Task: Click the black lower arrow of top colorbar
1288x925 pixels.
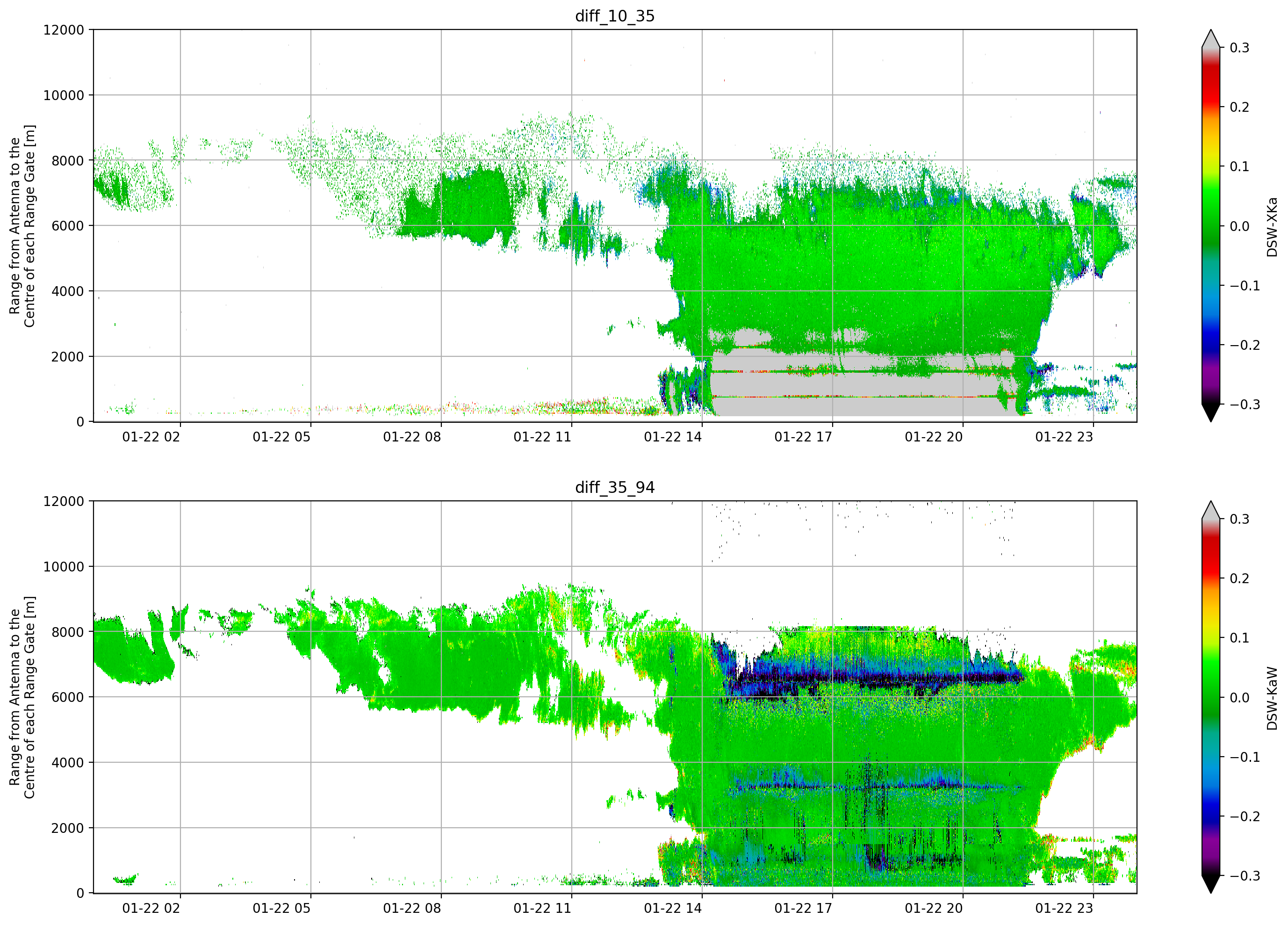Action: click(x=1211, y=413)
